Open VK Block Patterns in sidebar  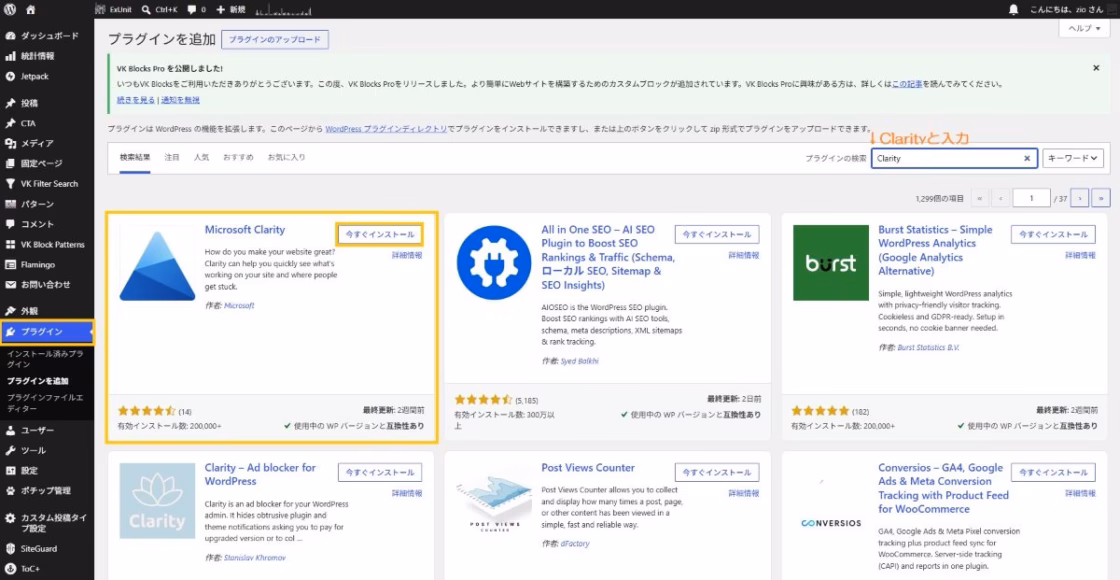pos(46,244)
